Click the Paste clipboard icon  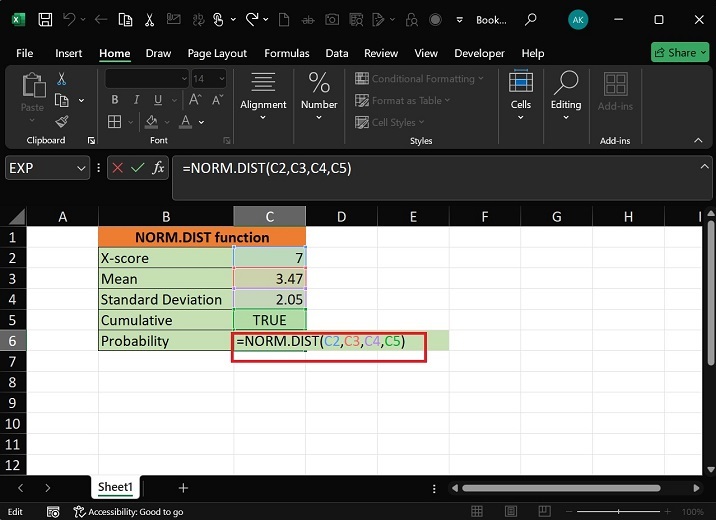click(x=33, y=86)
